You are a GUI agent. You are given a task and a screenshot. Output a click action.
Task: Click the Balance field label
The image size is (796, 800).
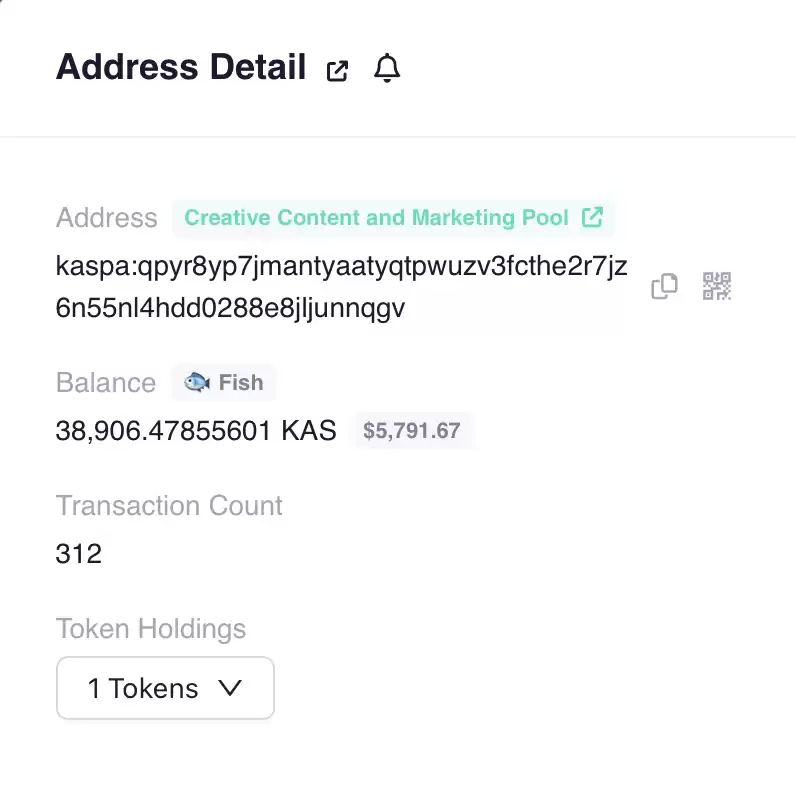click(x=106, y=383)
